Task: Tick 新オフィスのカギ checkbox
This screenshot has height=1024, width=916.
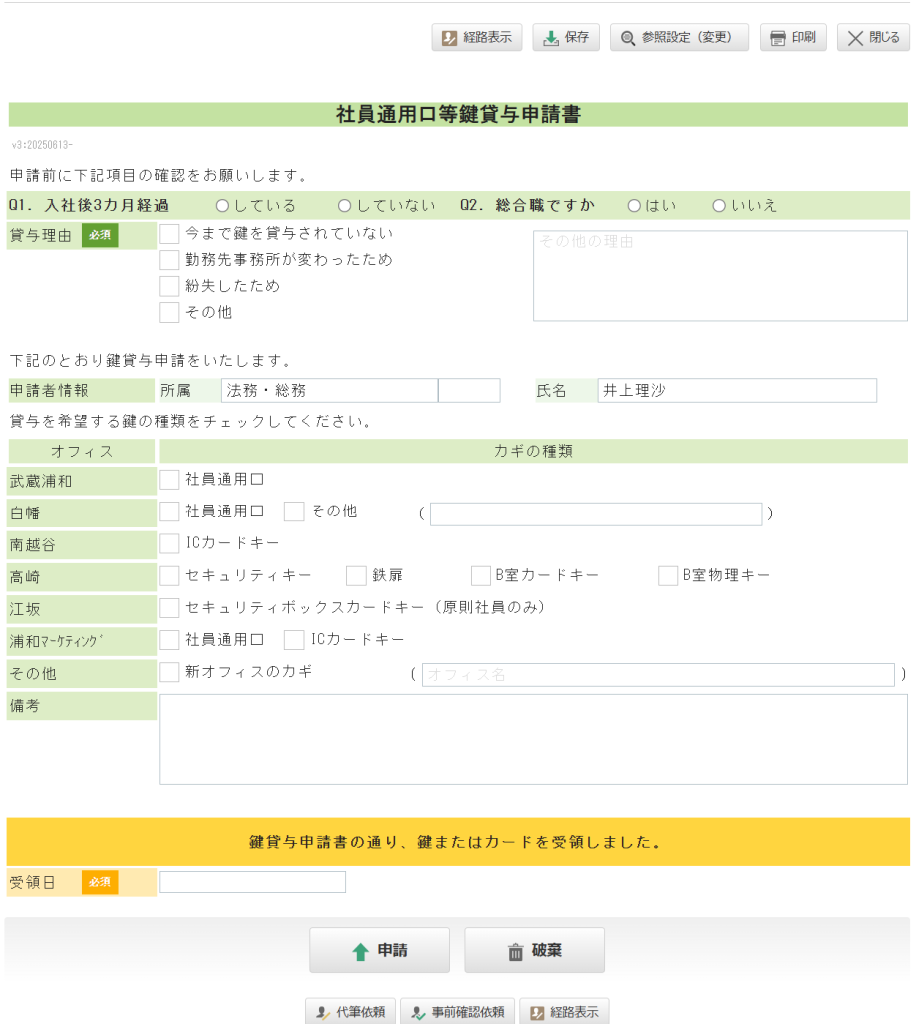Action: pos(170,673)
